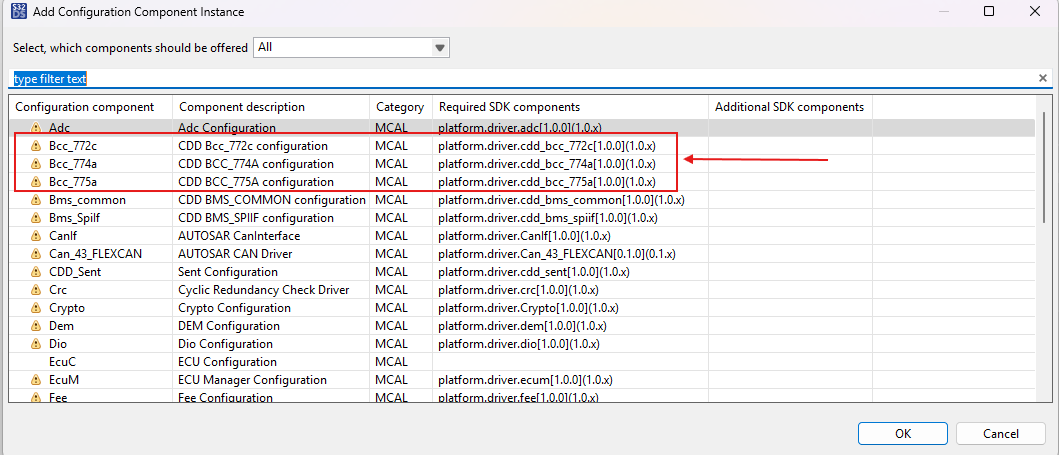The width and height of the screenshot is (1059, 455).
Task: Click the warning icon beside Crc
Action: (x=36, y=290)
